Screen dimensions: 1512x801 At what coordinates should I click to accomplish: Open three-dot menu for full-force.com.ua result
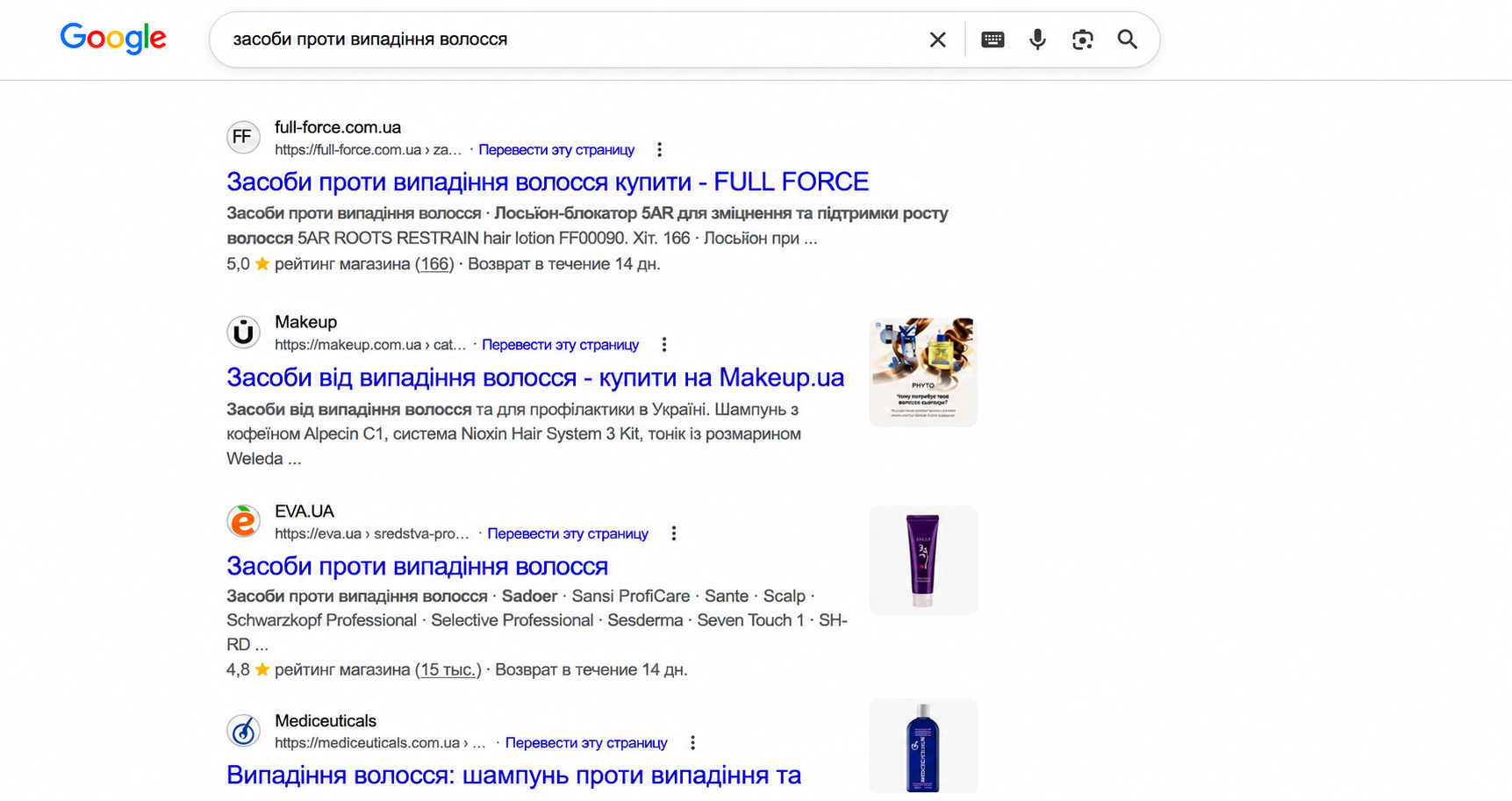pos(659,150)
